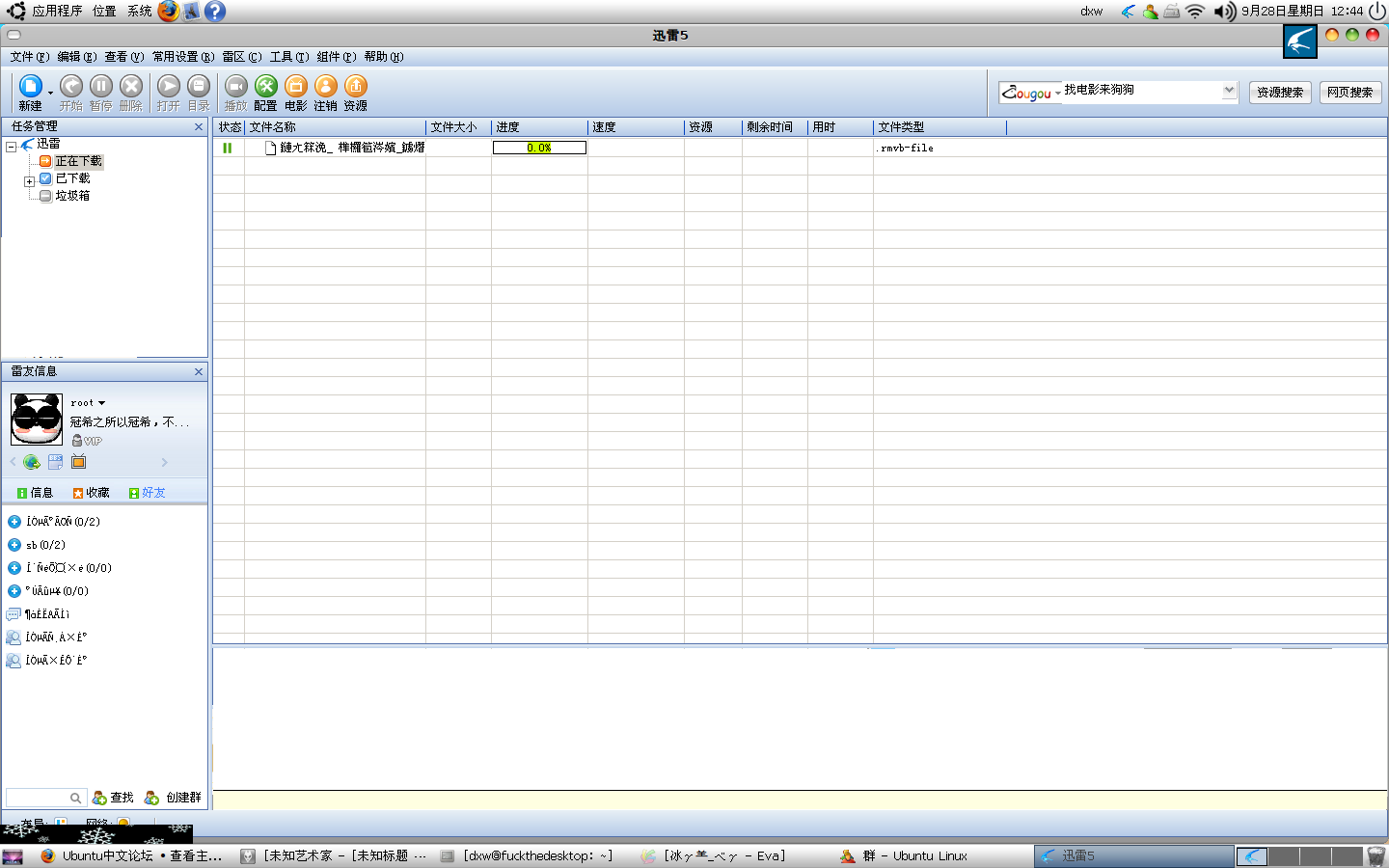Click the Gougou search text field

click(x=1141, y=92)
